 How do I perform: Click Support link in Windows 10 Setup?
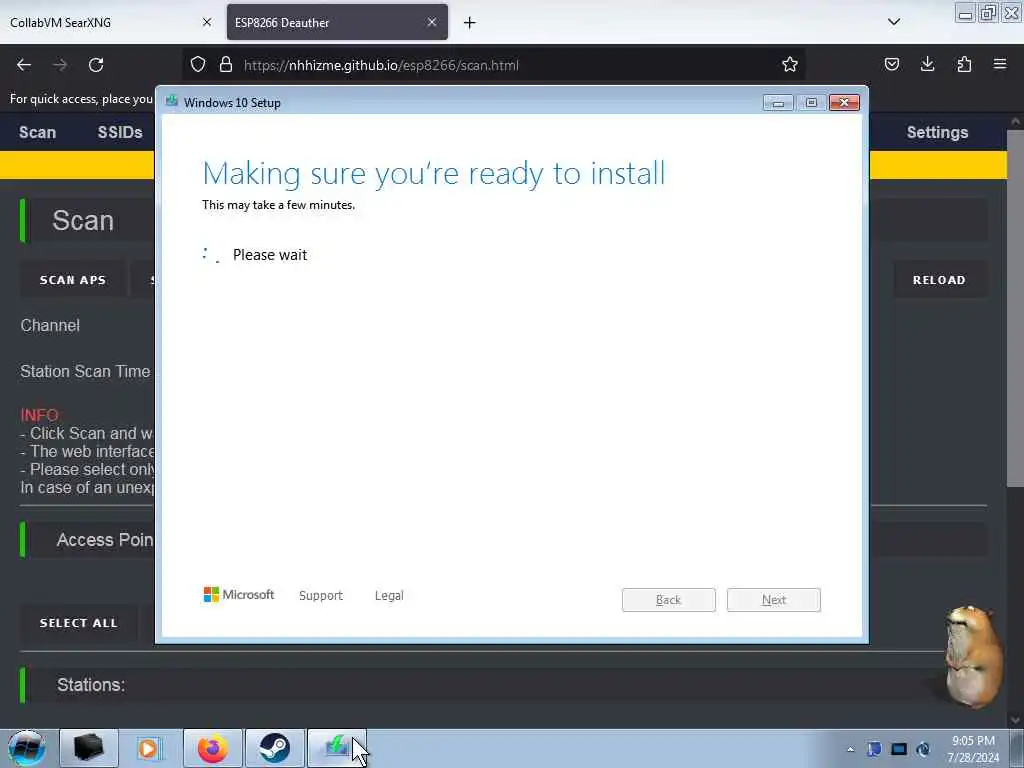click(x=321, y=596)
